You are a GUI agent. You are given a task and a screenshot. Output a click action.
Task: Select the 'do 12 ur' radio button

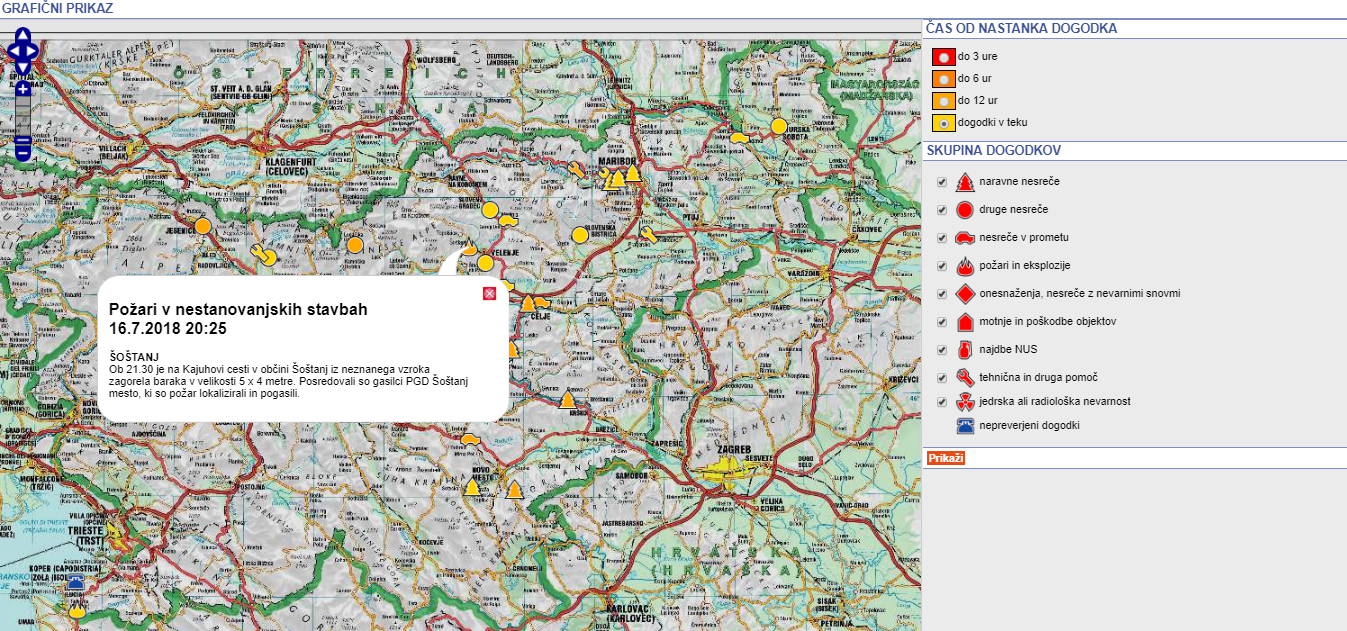pyautogui.click(x=943, y=101)
